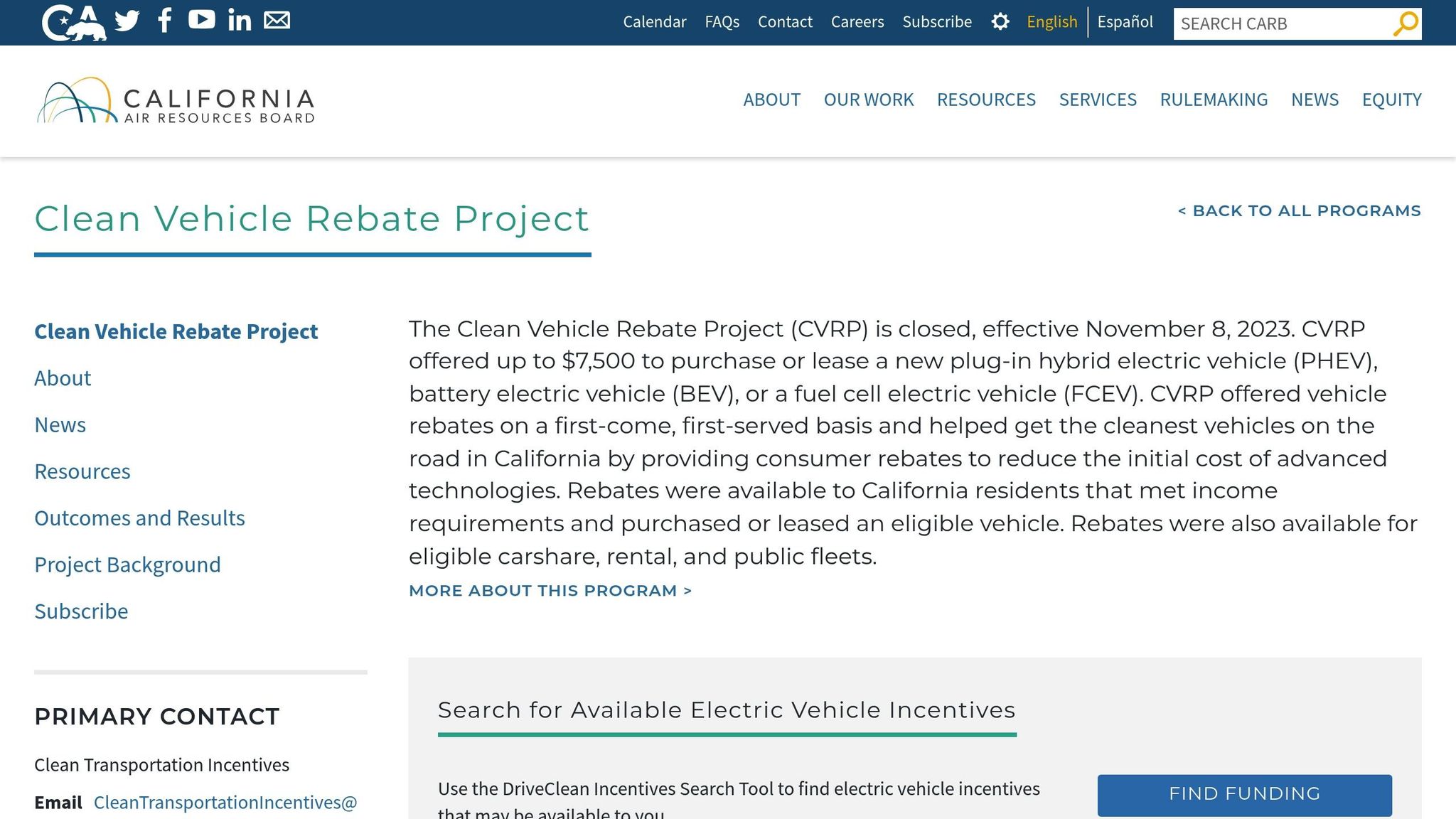
Task: Click the Clean Transportation Incentives contact text
Action: 162,765
